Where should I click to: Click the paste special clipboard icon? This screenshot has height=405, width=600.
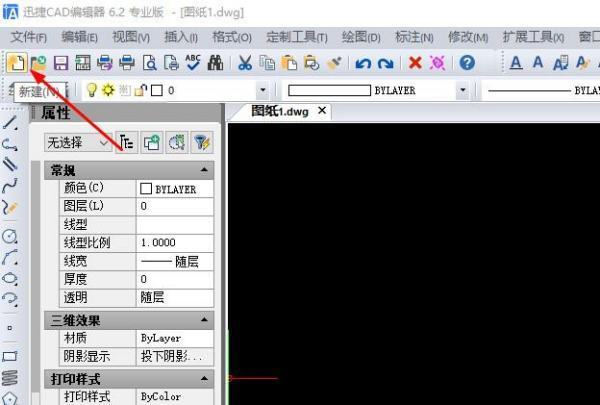tap(311, 63)
